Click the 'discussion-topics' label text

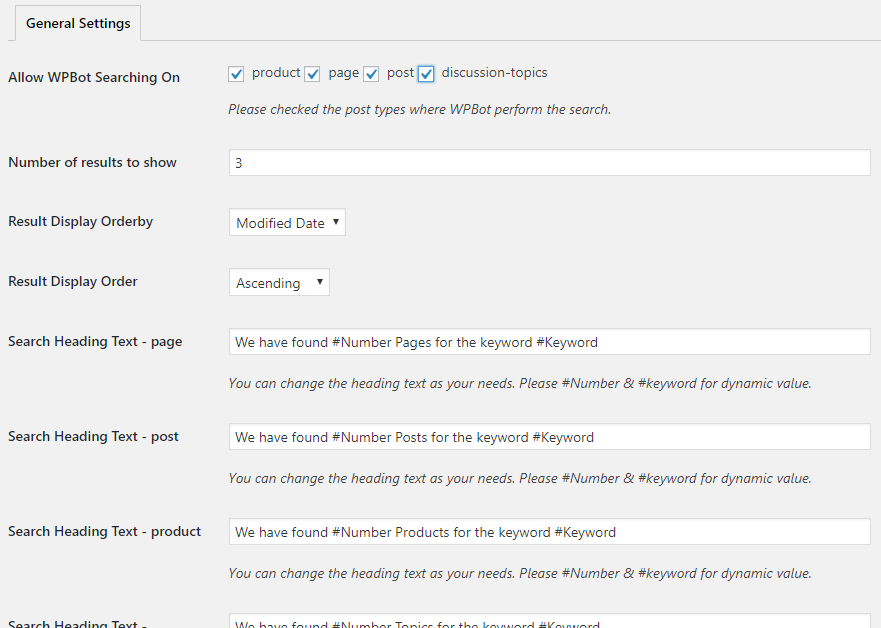[x=494, y=72]
